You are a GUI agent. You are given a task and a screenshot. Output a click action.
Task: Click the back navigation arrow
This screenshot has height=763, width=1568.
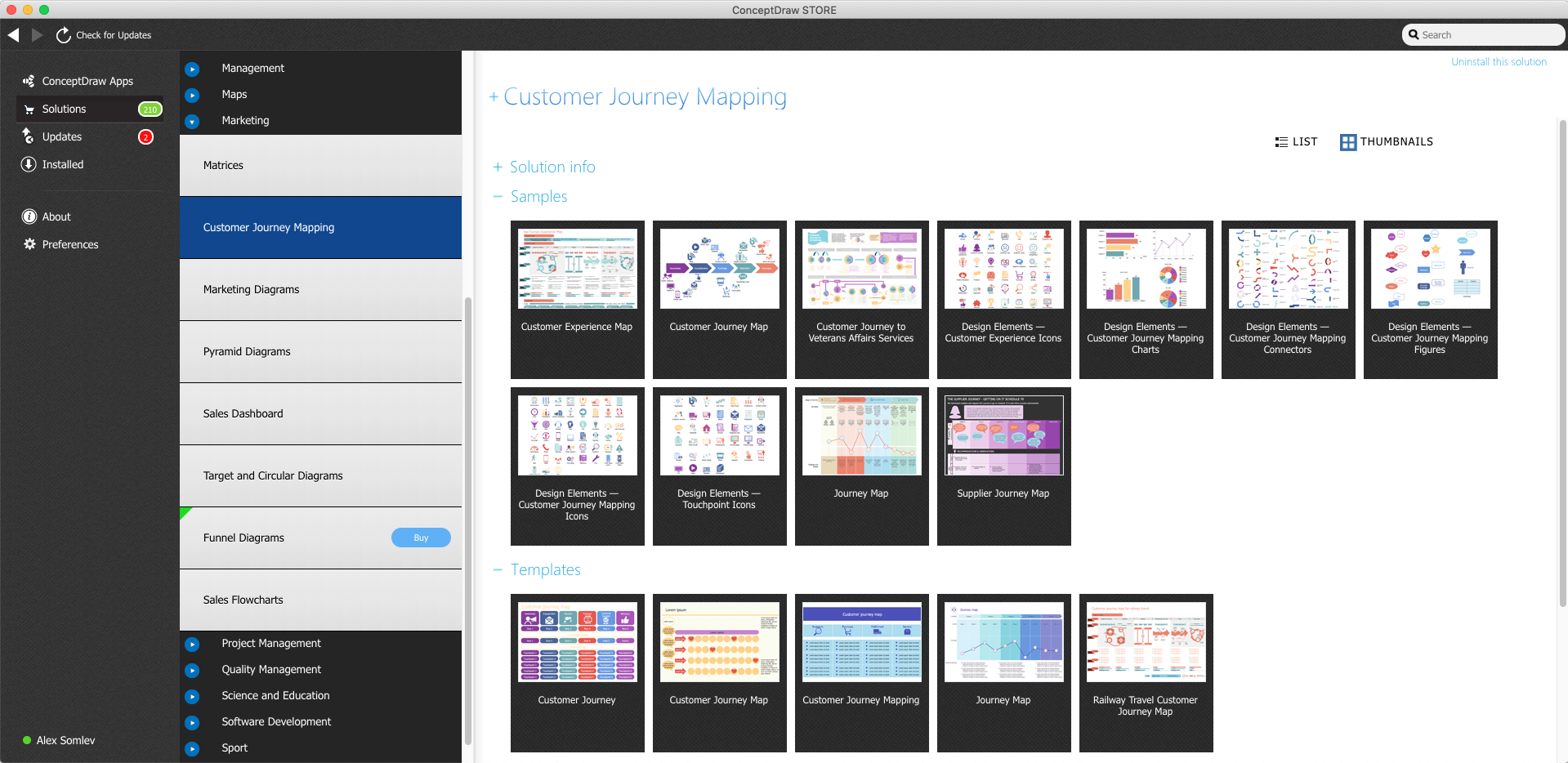pos(13,35)
